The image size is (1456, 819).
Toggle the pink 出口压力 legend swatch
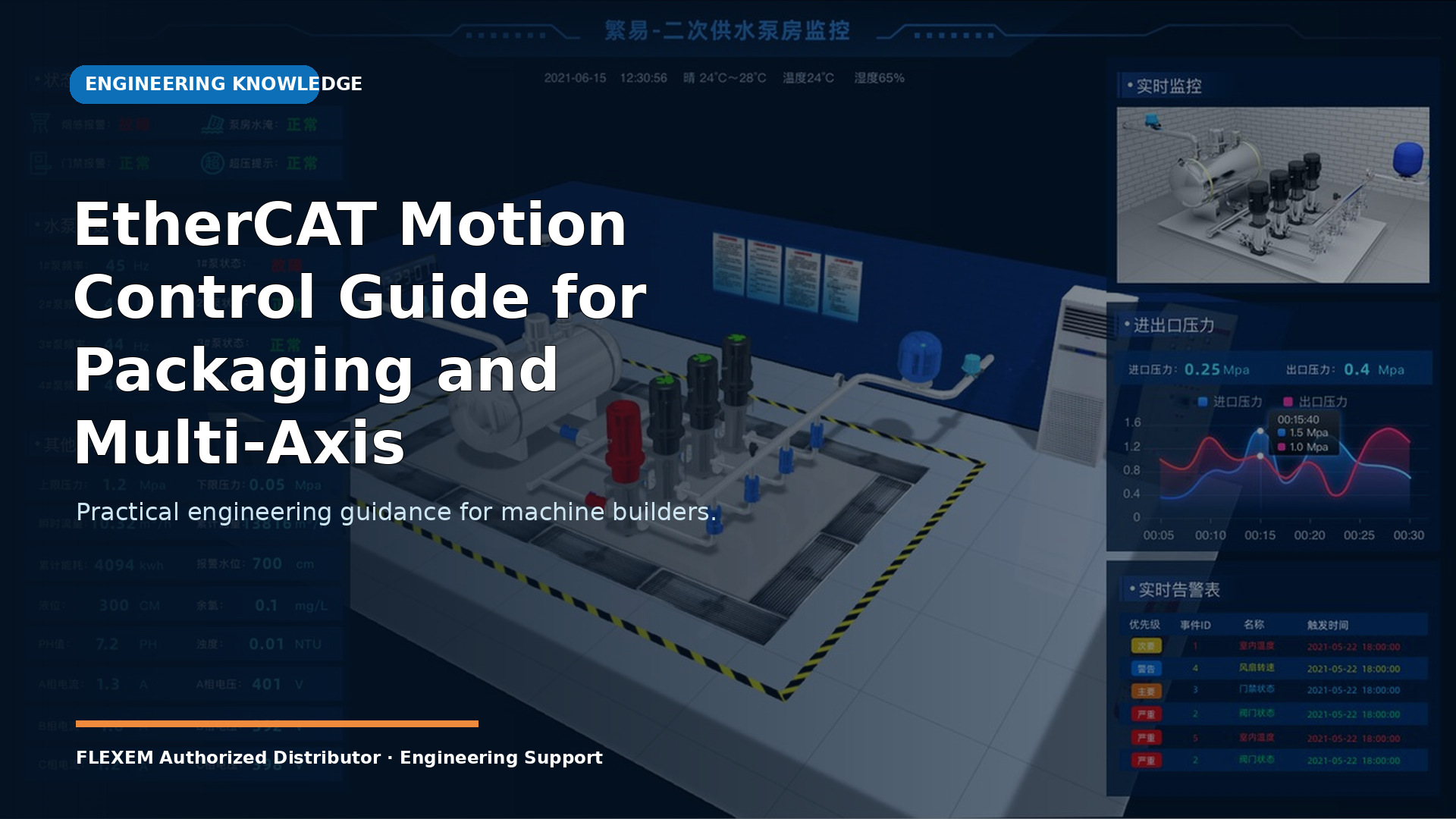pos(1288,402)
